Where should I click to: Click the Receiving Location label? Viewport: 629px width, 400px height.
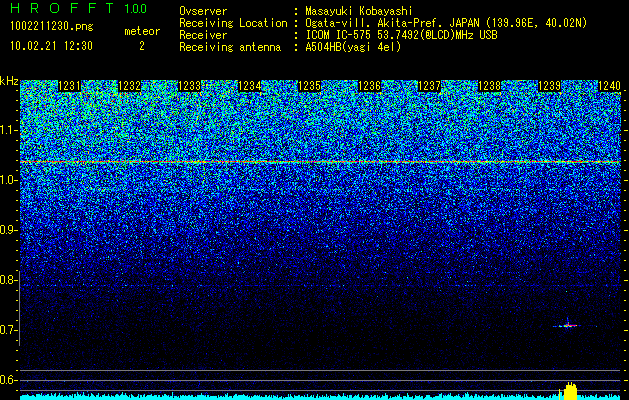(233, 23)
